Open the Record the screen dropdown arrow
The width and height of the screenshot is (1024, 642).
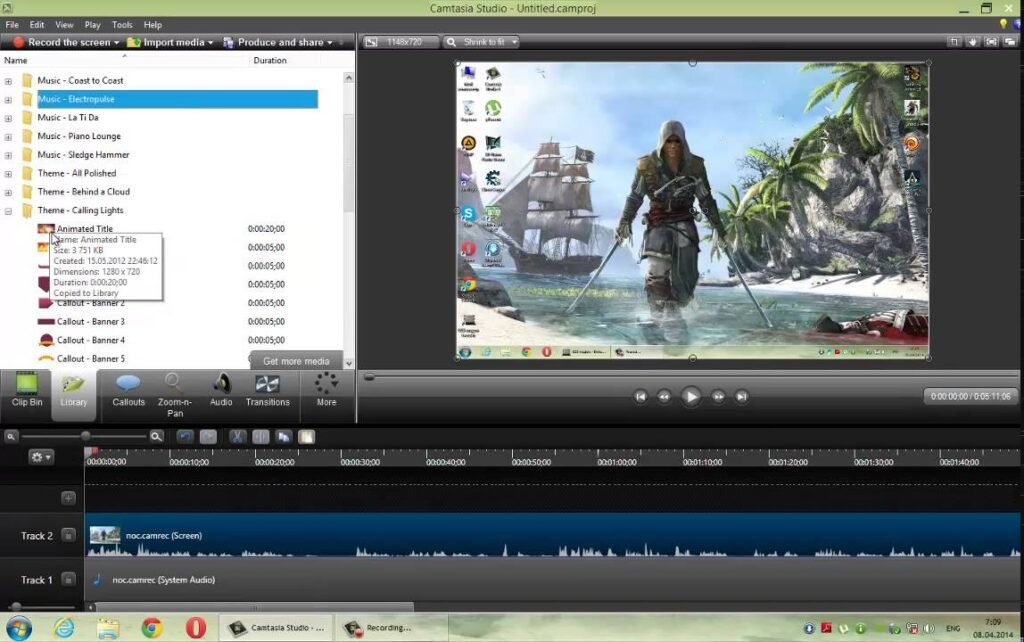[117, 42]
